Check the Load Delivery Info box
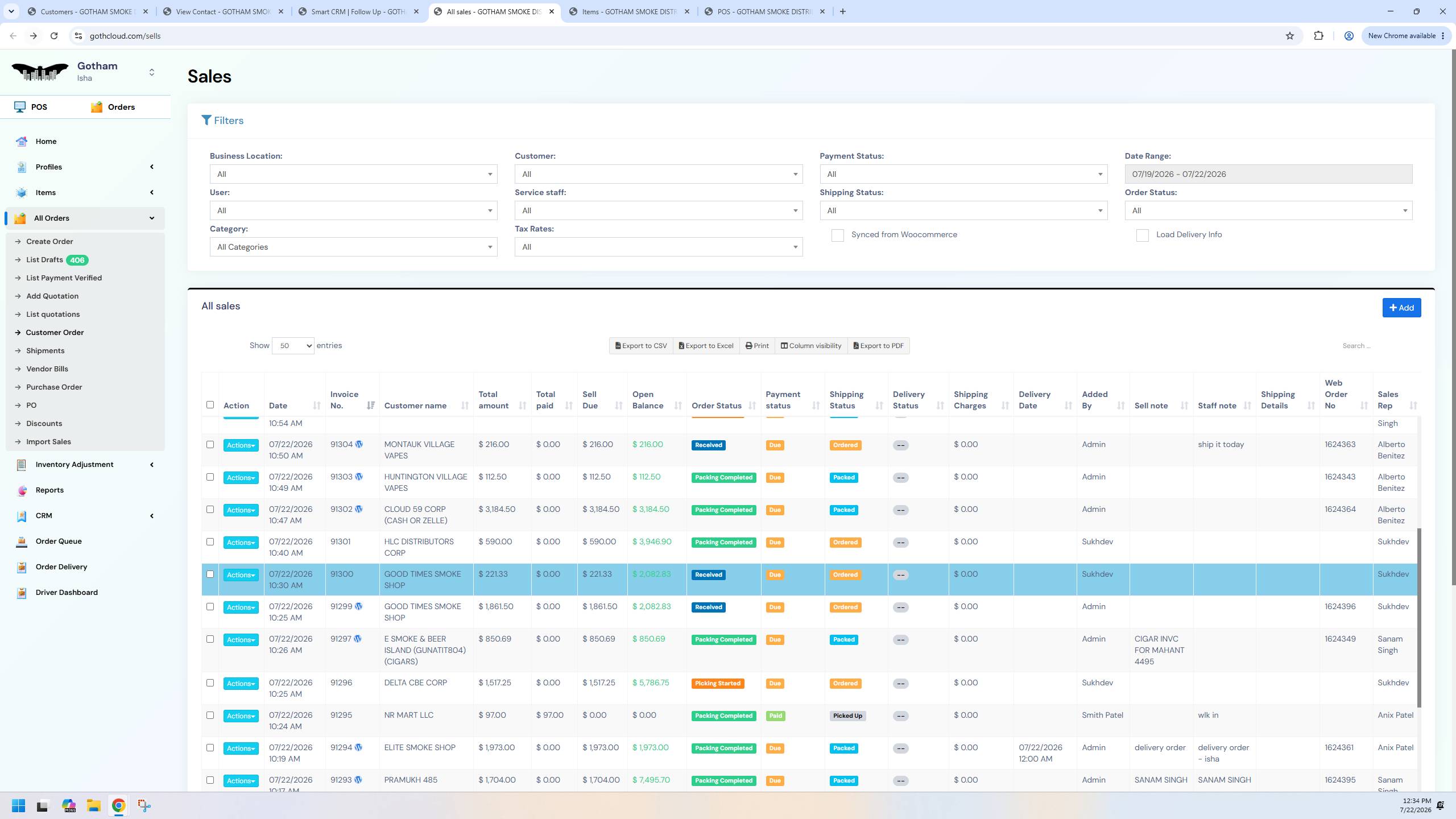Viewport: 1456px width, 819px height. (x=1142, y=235)
